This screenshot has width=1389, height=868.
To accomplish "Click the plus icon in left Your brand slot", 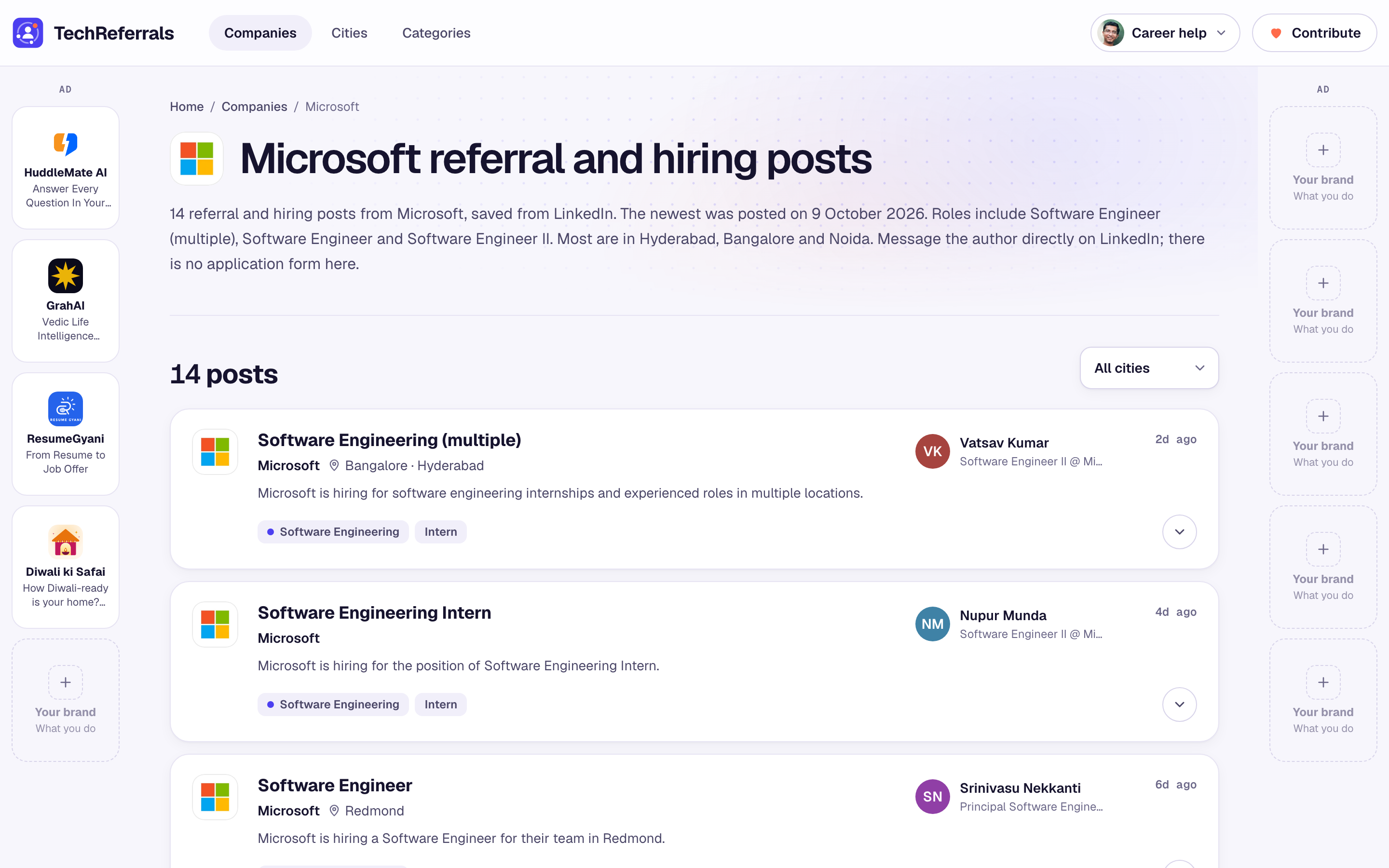I will 66,682.
